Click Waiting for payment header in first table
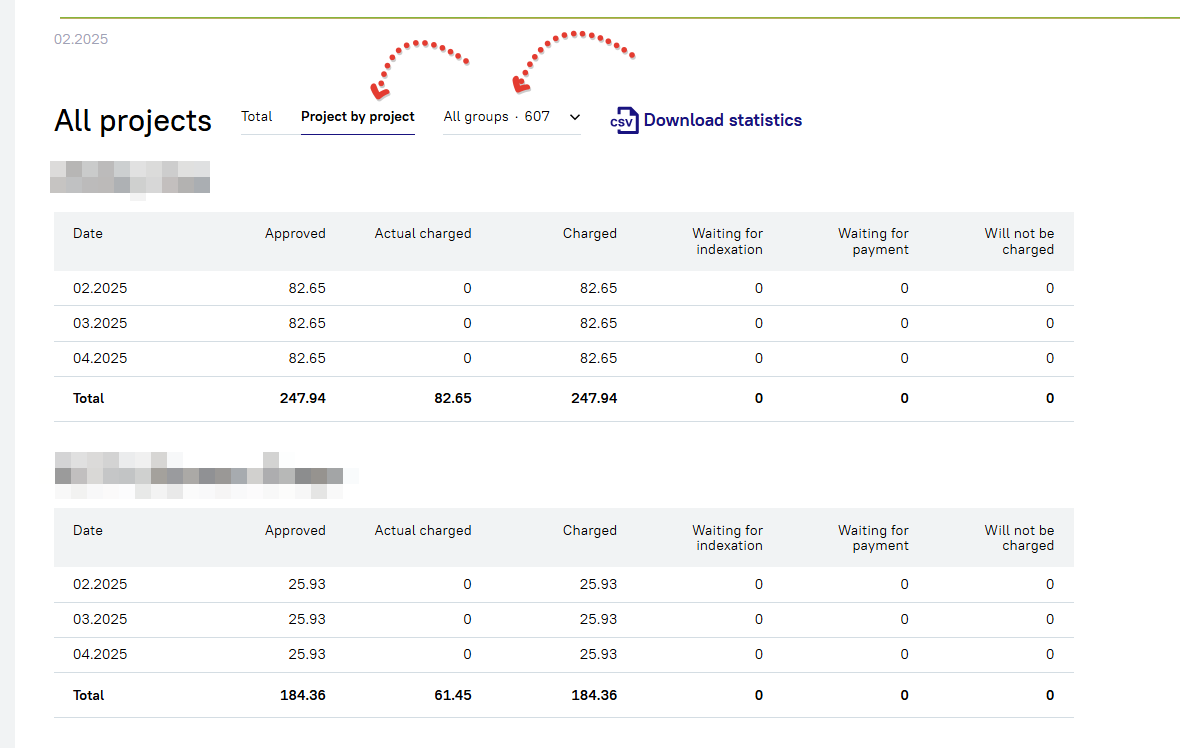This screenshot has width=1180, height=748. tap(873, 241)
